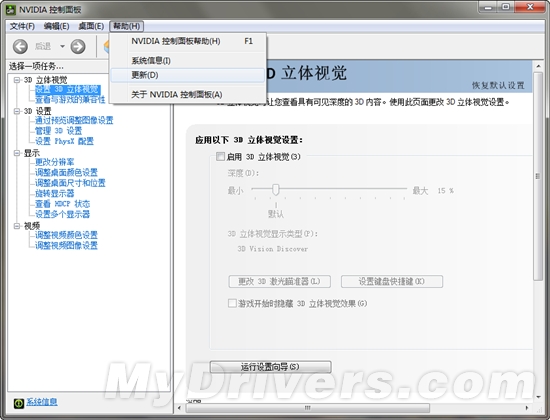Toggle 游戏开始时隐藏 3D 立体视觉效果 checkbox
The width and height of the screenshot is (550, 420).
[232, 303]
